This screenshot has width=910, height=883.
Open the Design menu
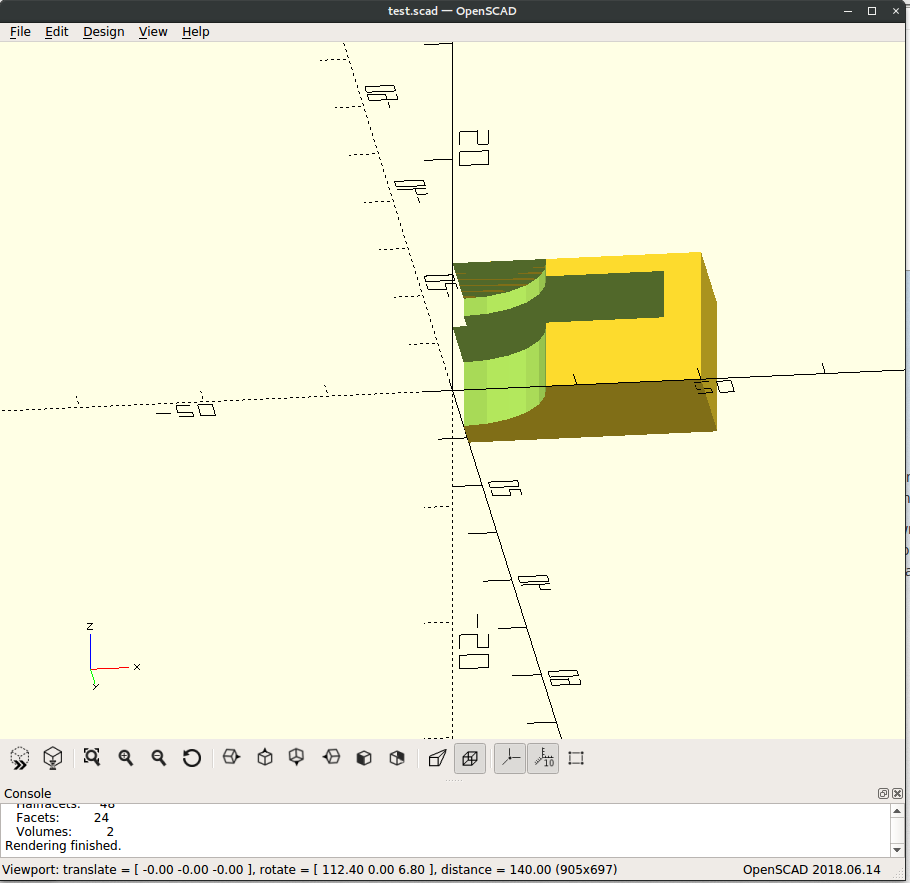tap(103, 31)
